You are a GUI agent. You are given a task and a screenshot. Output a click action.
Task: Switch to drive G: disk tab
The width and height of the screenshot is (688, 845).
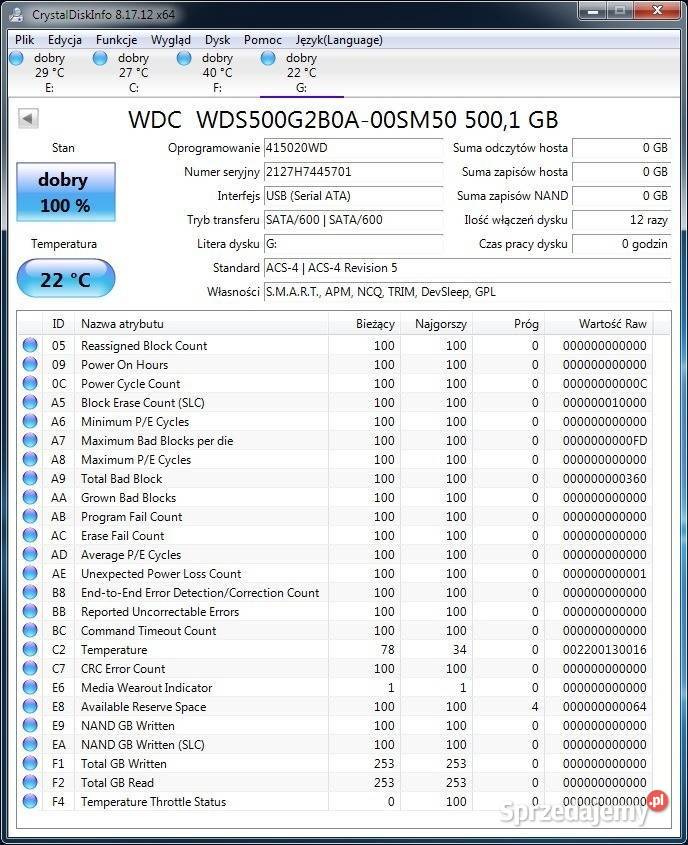click(300, 72)
